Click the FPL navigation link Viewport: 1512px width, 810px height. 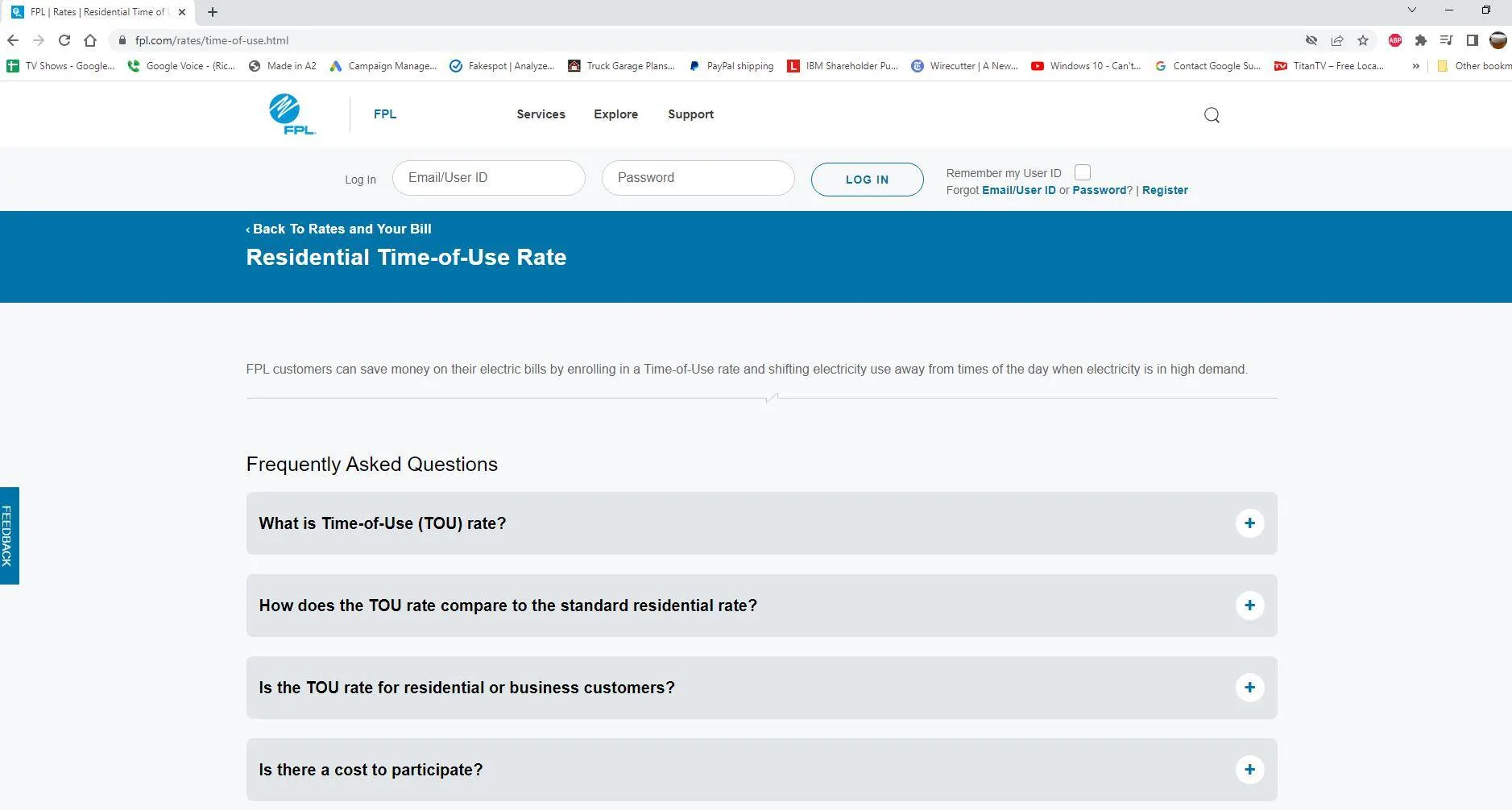coord(385,114)
